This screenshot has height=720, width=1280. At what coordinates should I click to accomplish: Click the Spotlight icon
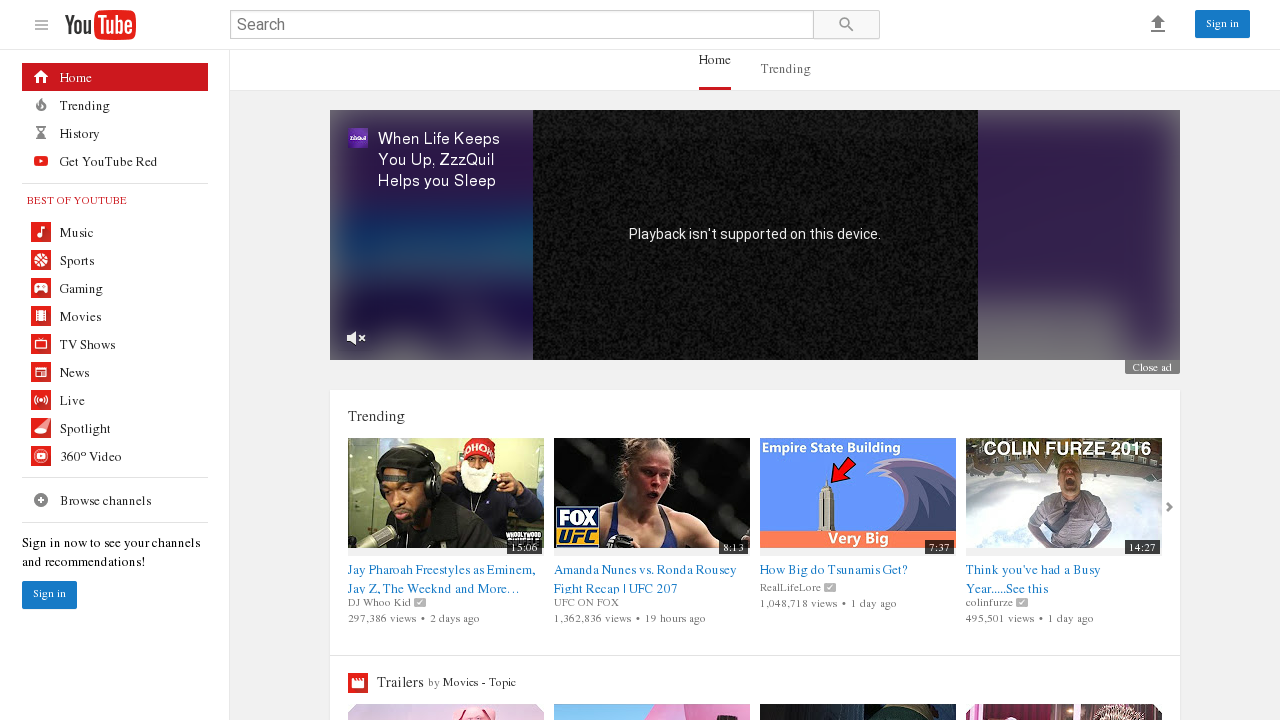[x=41, y=428]
